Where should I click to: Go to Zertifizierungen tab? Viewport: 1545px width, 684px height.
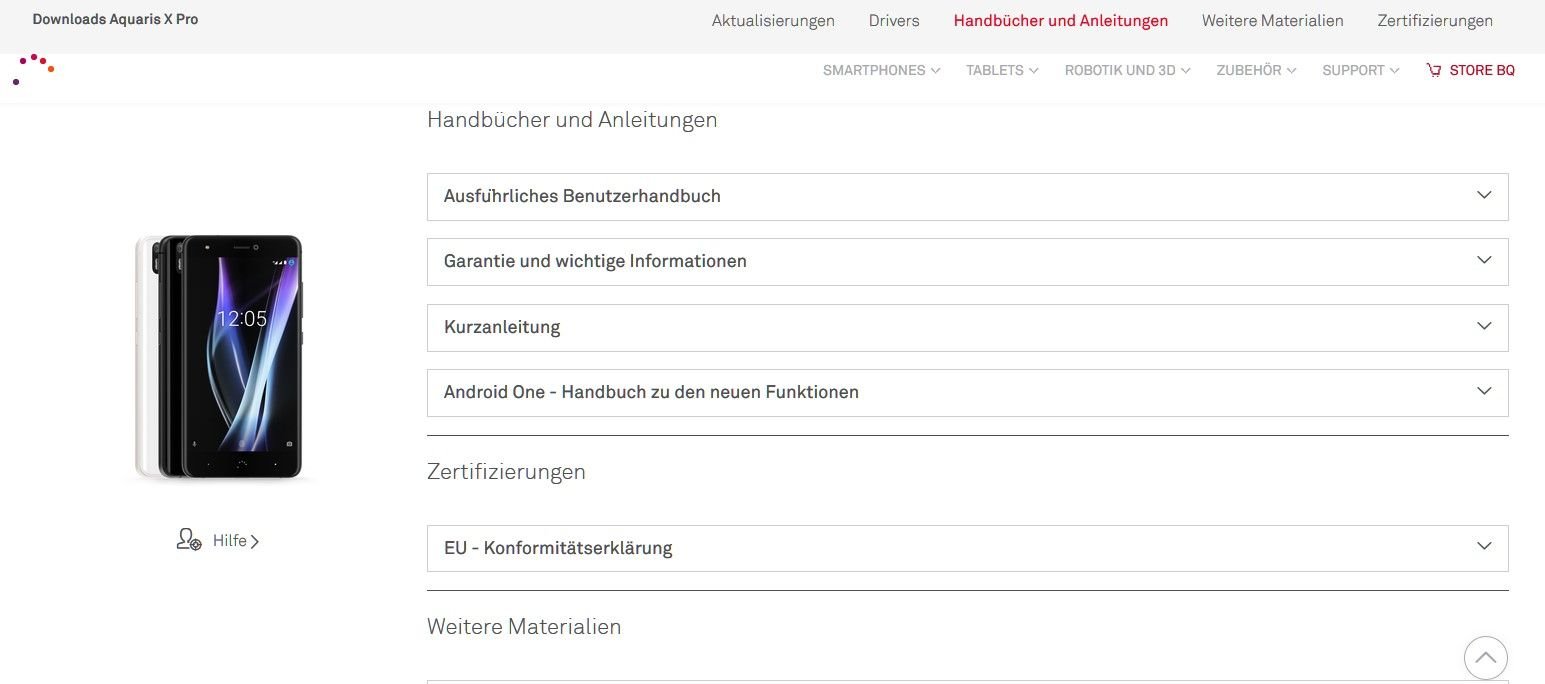[x=1435, y=20]
